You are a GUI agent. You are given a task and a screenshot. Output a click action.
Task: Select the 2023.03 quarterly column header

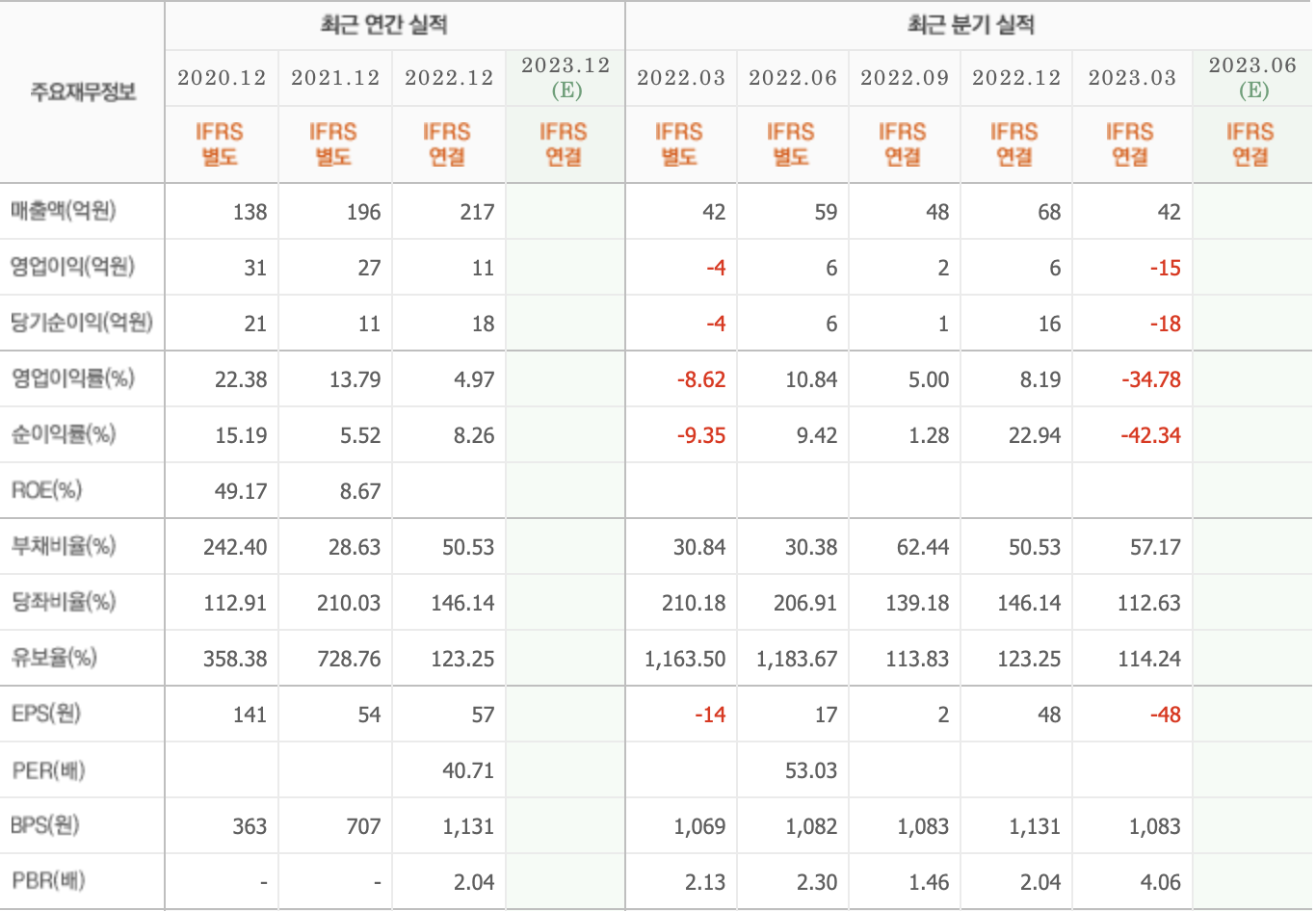pos(1132,78)
